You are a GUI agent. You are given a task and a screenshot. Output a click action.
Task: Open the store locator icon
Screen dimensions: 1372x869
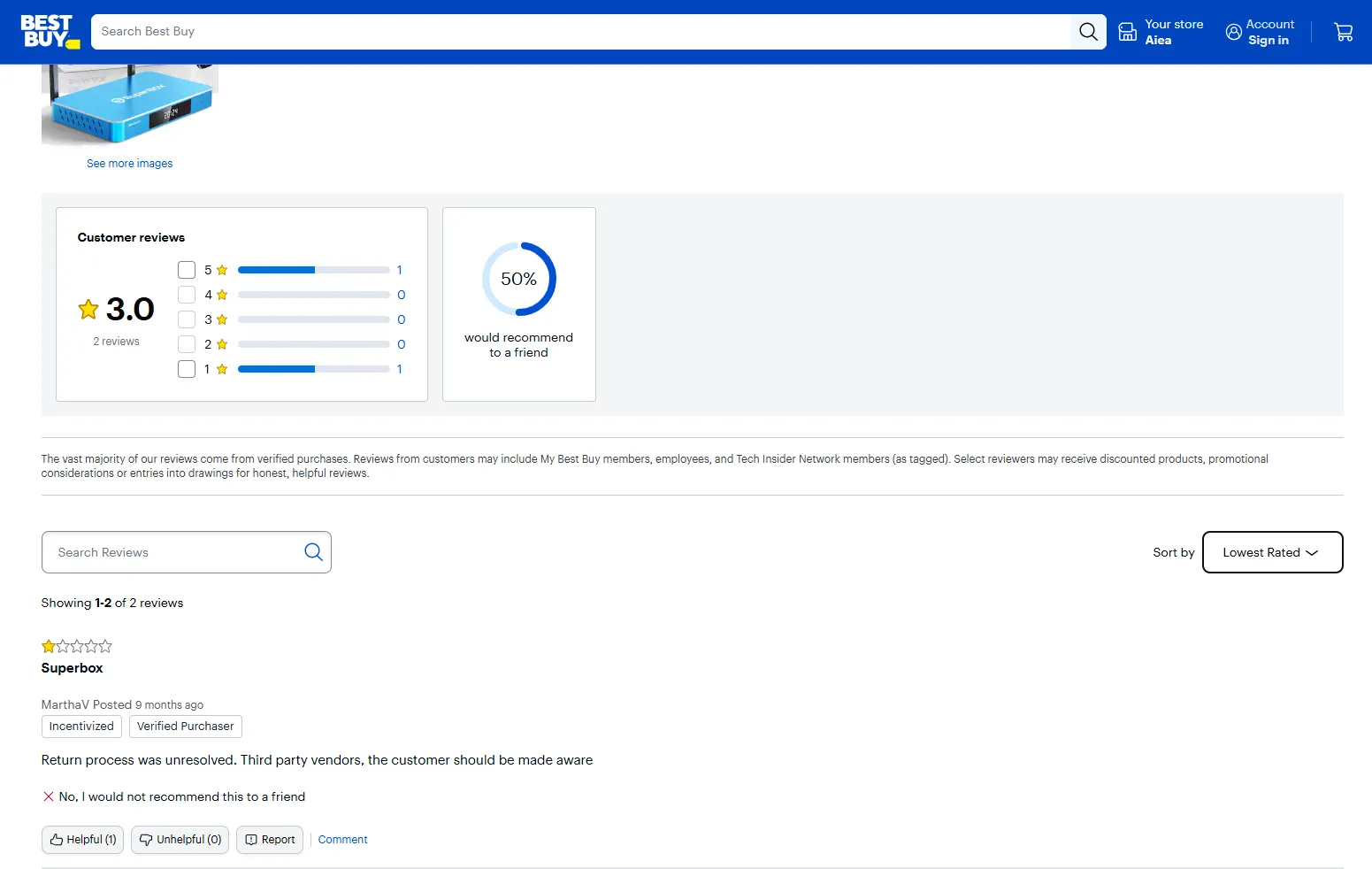1128,32
